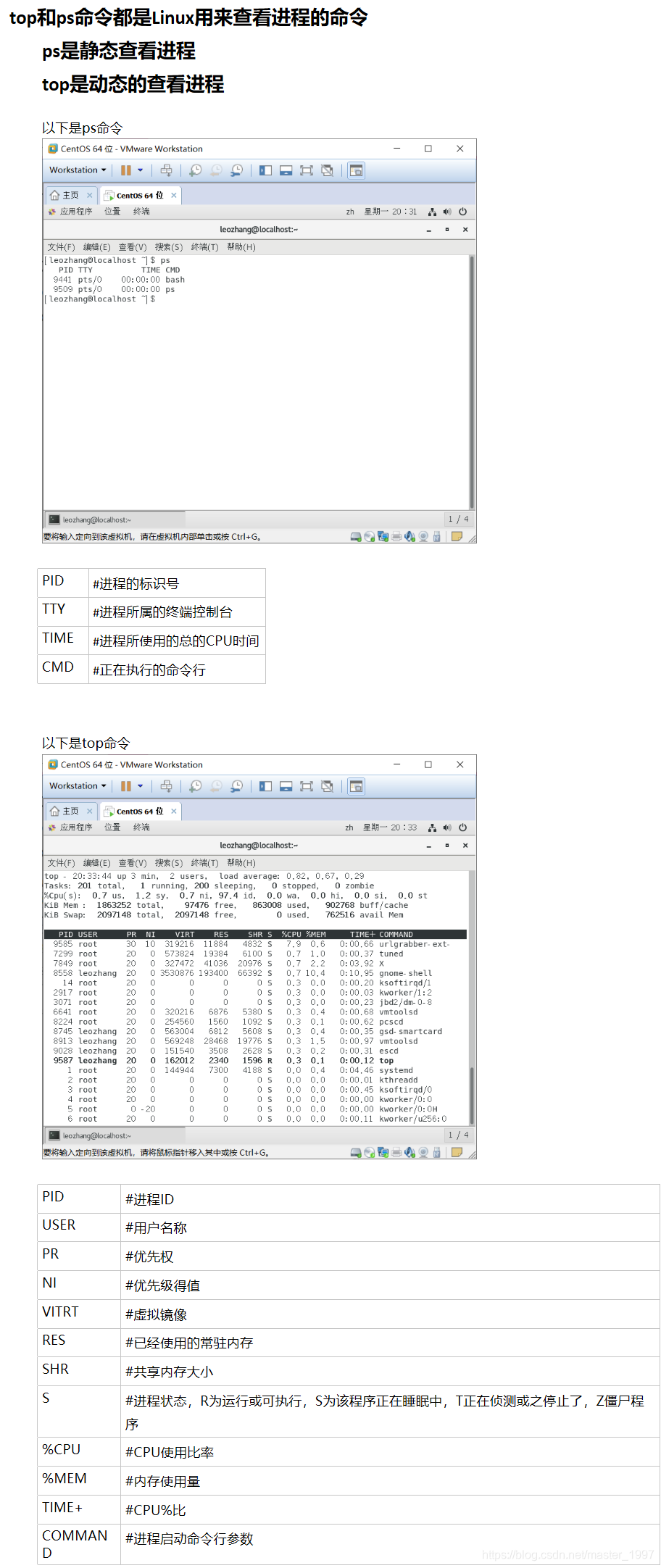Click console view icon in top window

[356, 786]
